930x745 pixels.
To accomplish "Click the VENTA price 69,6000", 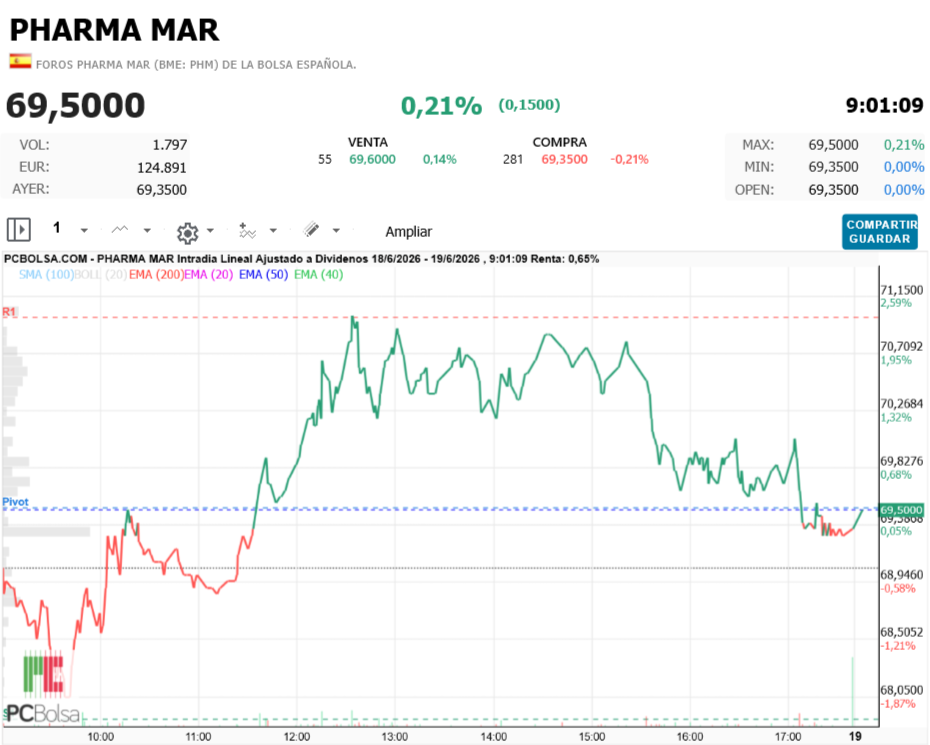I will coord(372,160).
